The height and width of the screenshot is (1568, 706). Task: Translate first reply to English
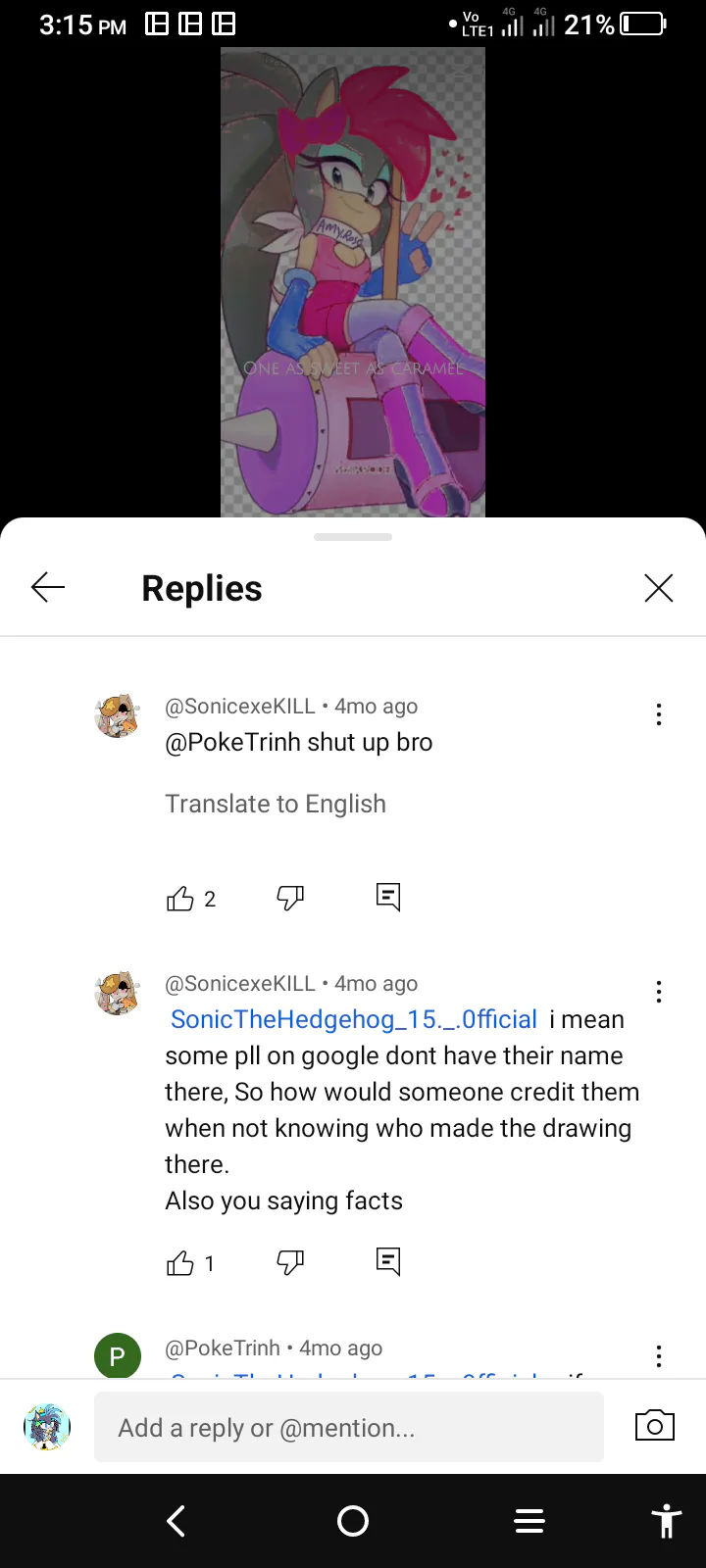pos(276,804)
